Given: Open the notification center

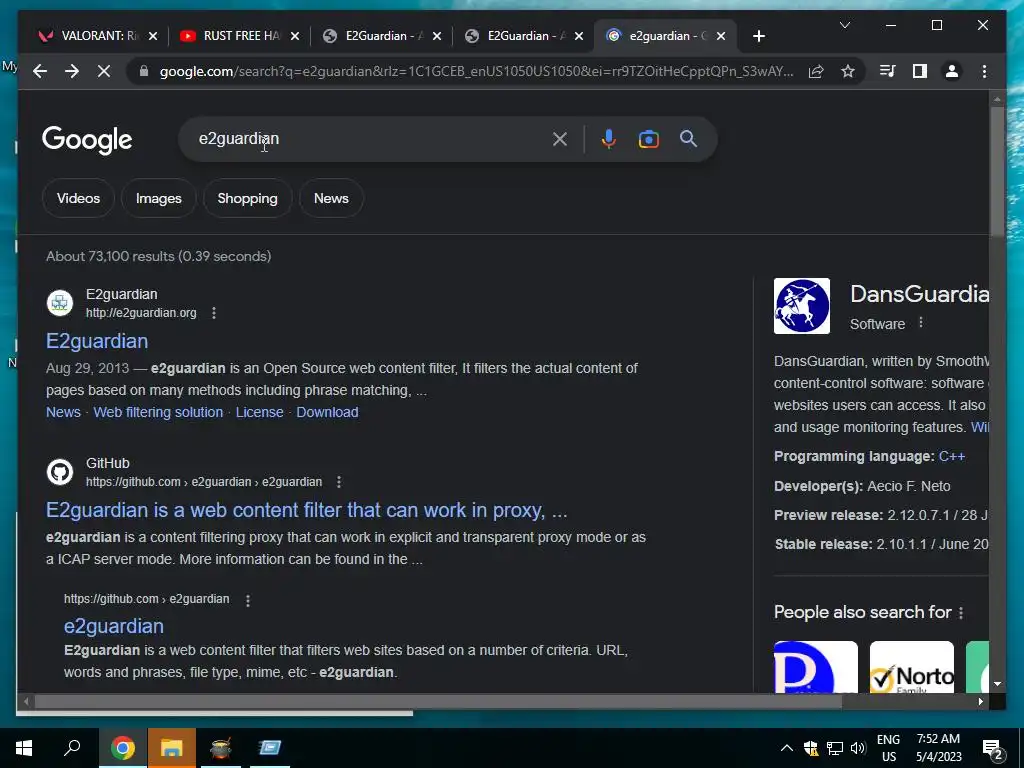Looking at the screenshot, I should [x=993, y=749].
